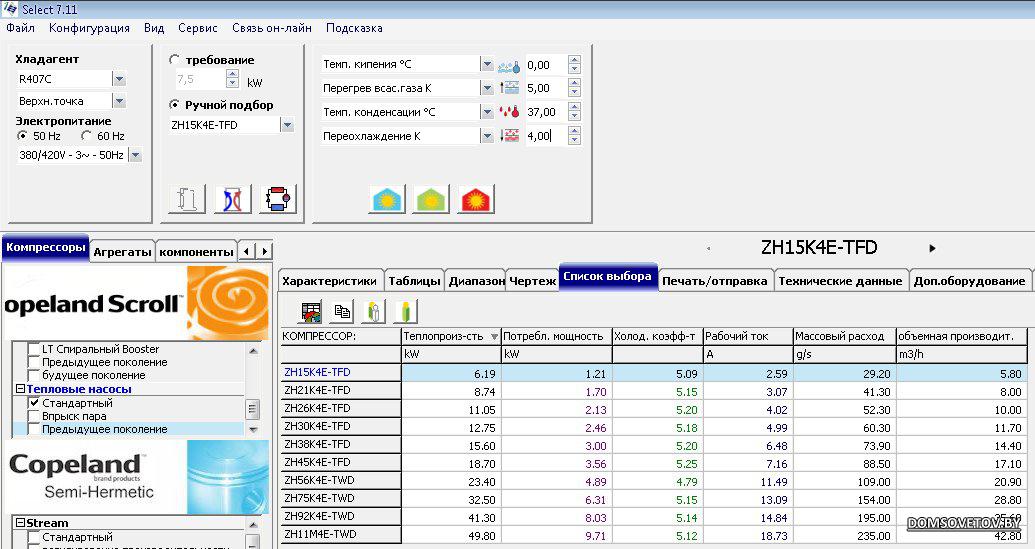Select the blue house preset icon
1035x549 pixels.
coord(387,199)
